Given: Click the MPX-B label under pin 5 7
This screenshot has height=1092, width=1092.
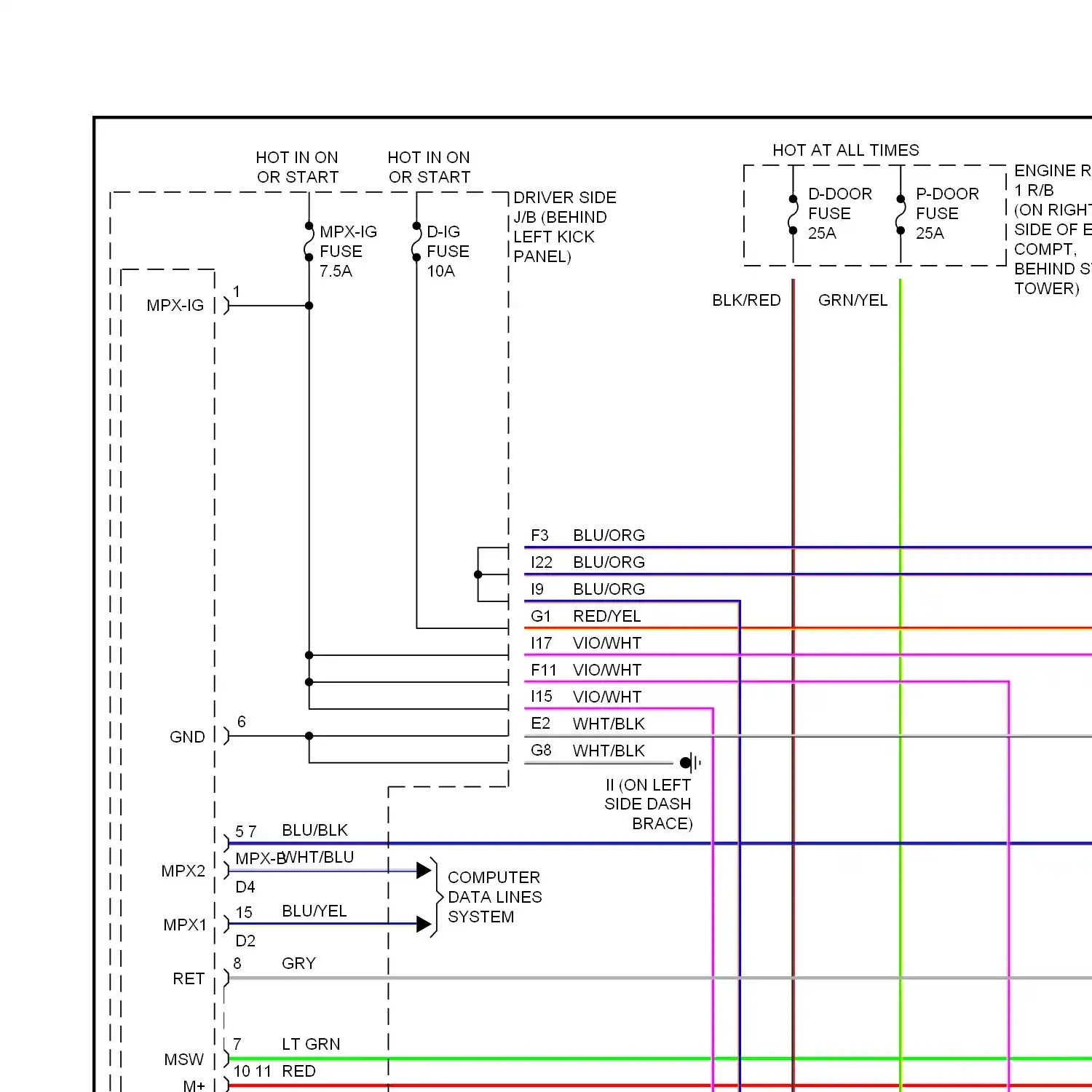Looking at the screenshot, I should click(x=258, y=858).
